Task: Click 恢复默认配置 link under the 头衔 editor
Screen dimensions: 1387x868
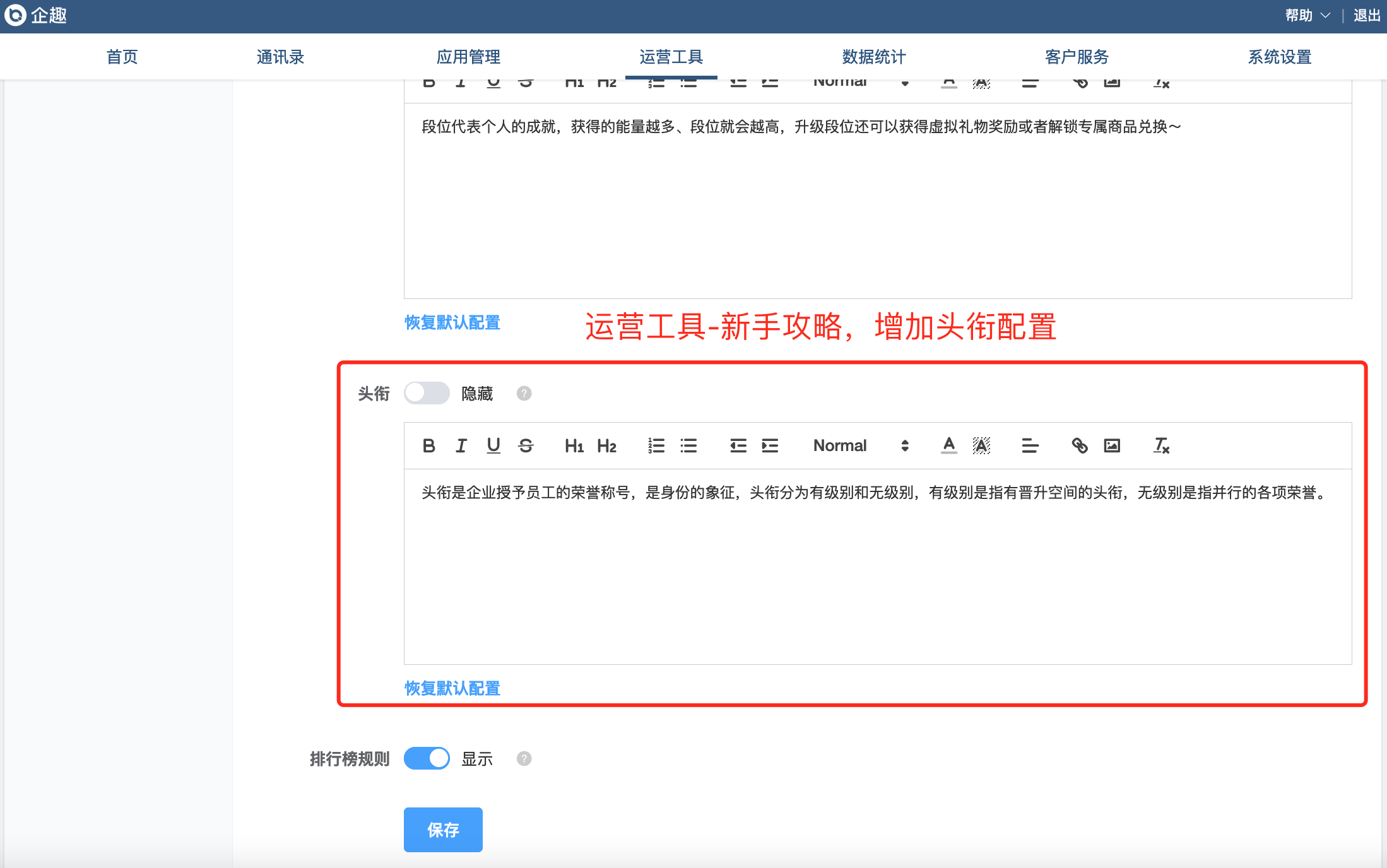Action: point(452,688)
